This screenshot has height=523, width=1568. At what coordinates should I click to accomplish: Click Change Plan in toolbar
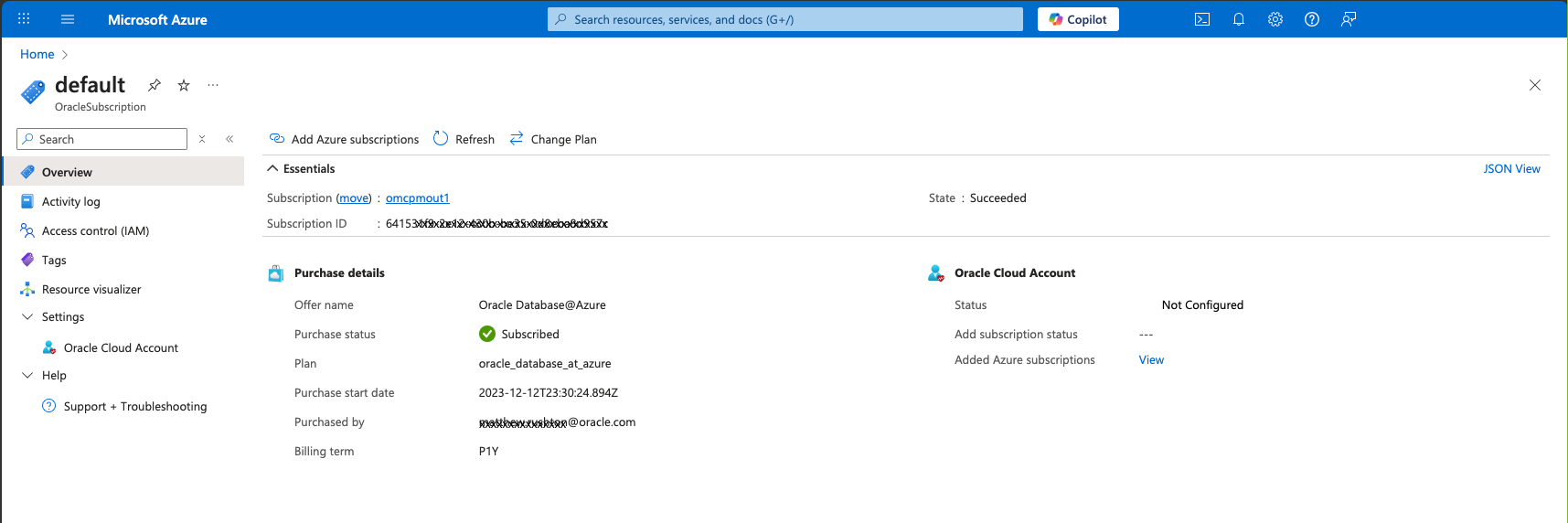[x=553, y=139]
